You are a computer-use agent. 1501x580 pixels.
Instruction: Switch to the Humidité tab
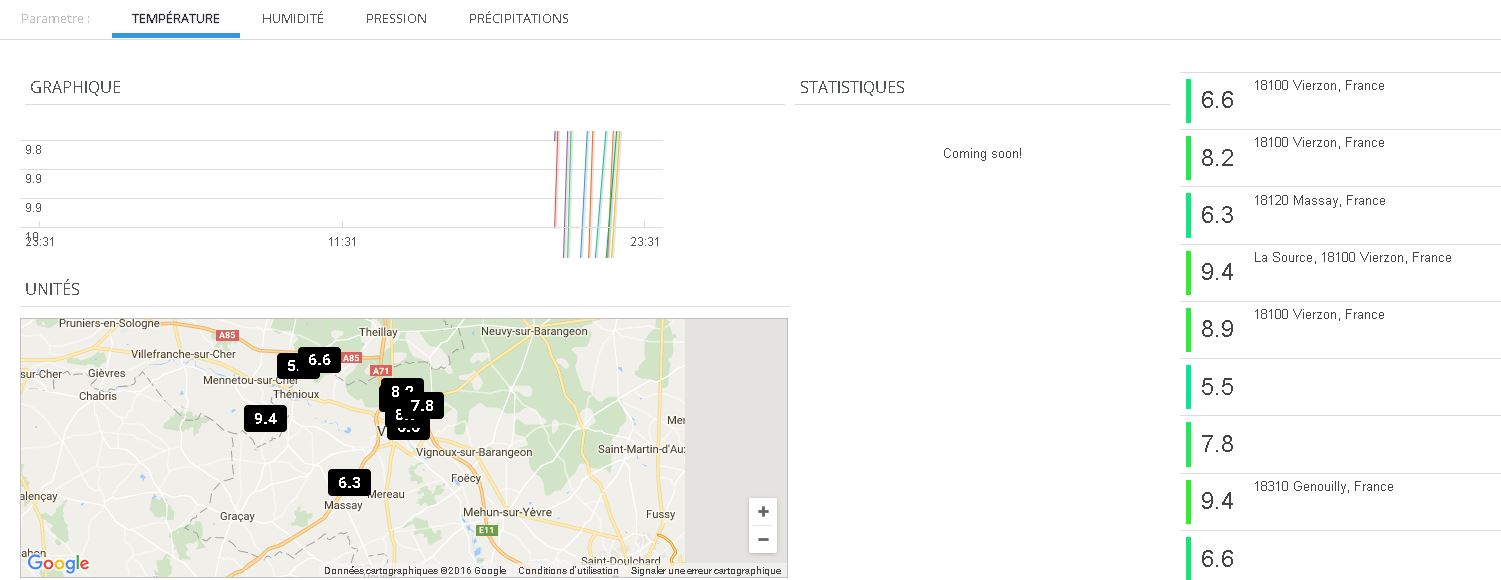click(292, 19)
